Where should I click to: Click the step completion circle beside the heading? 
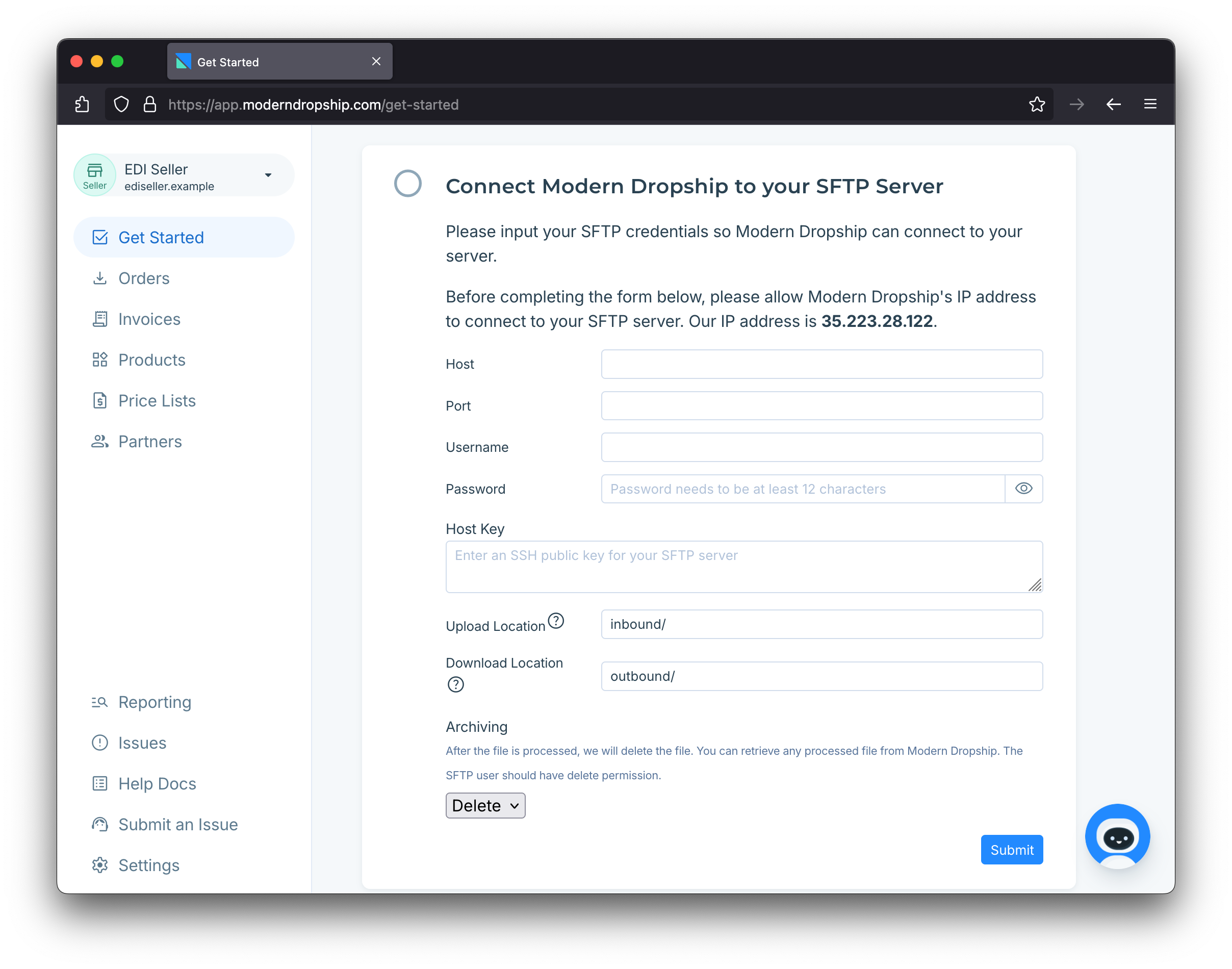pyautogui.click(x=408, y=184)
